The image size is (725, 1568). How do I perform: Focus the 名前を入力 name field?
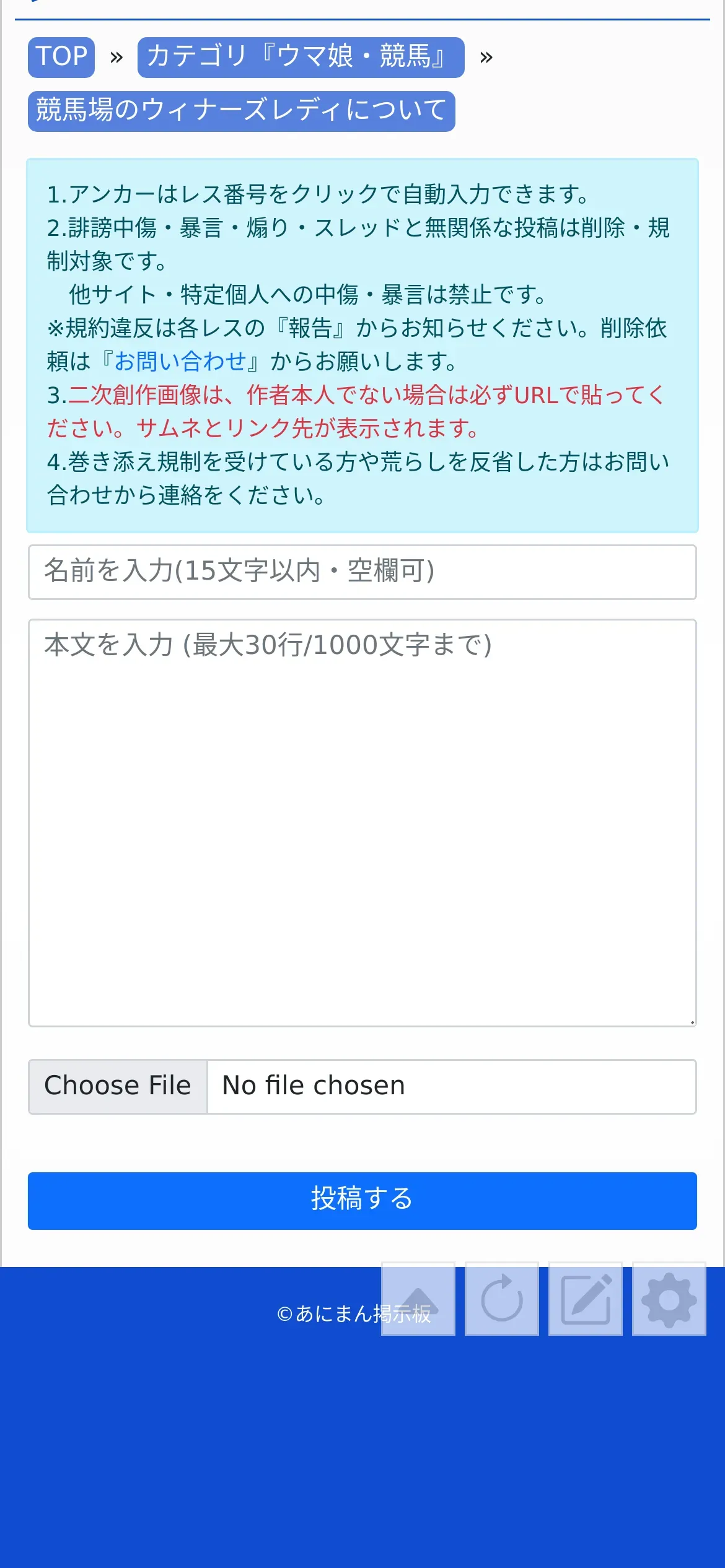(x=362, y=572)
